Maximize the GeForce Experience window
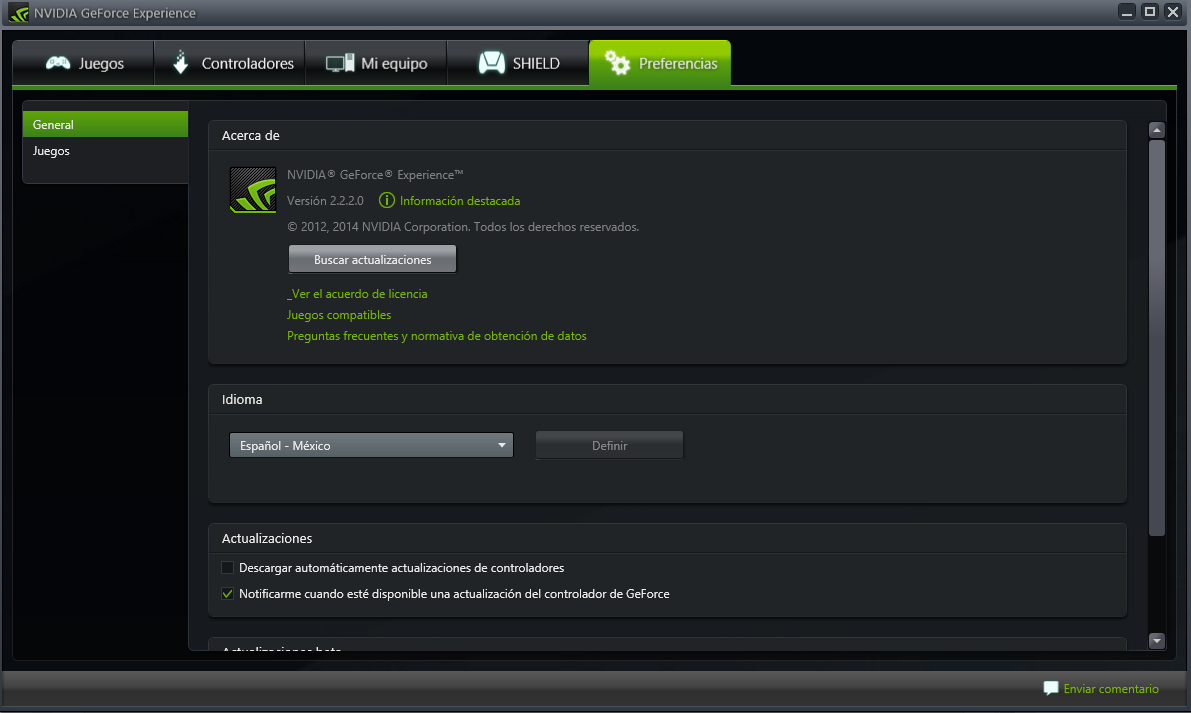 pyautogui.click(x=1150, y=11)
